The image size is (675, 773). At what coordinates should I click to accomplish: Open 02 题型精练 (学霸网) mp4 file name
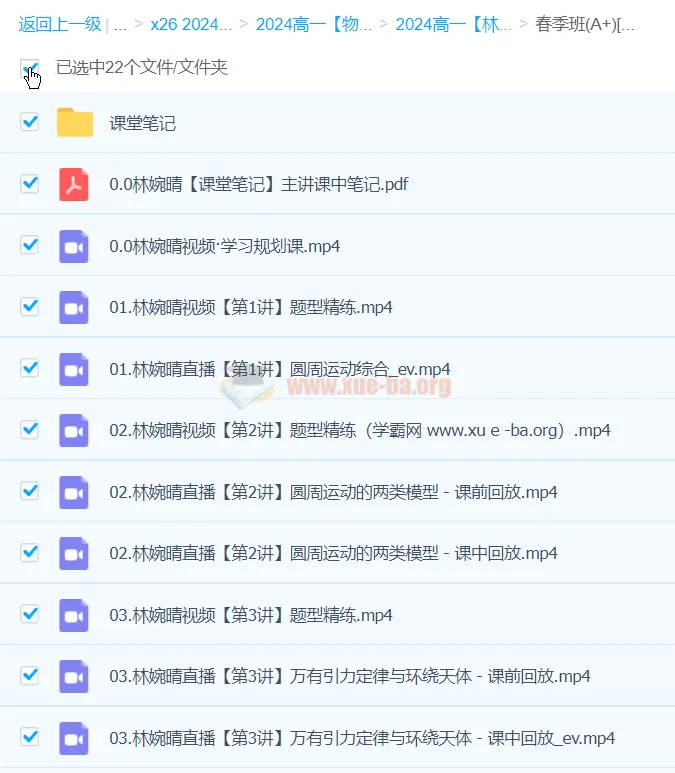pyautogui.click(x=359, y=431)
